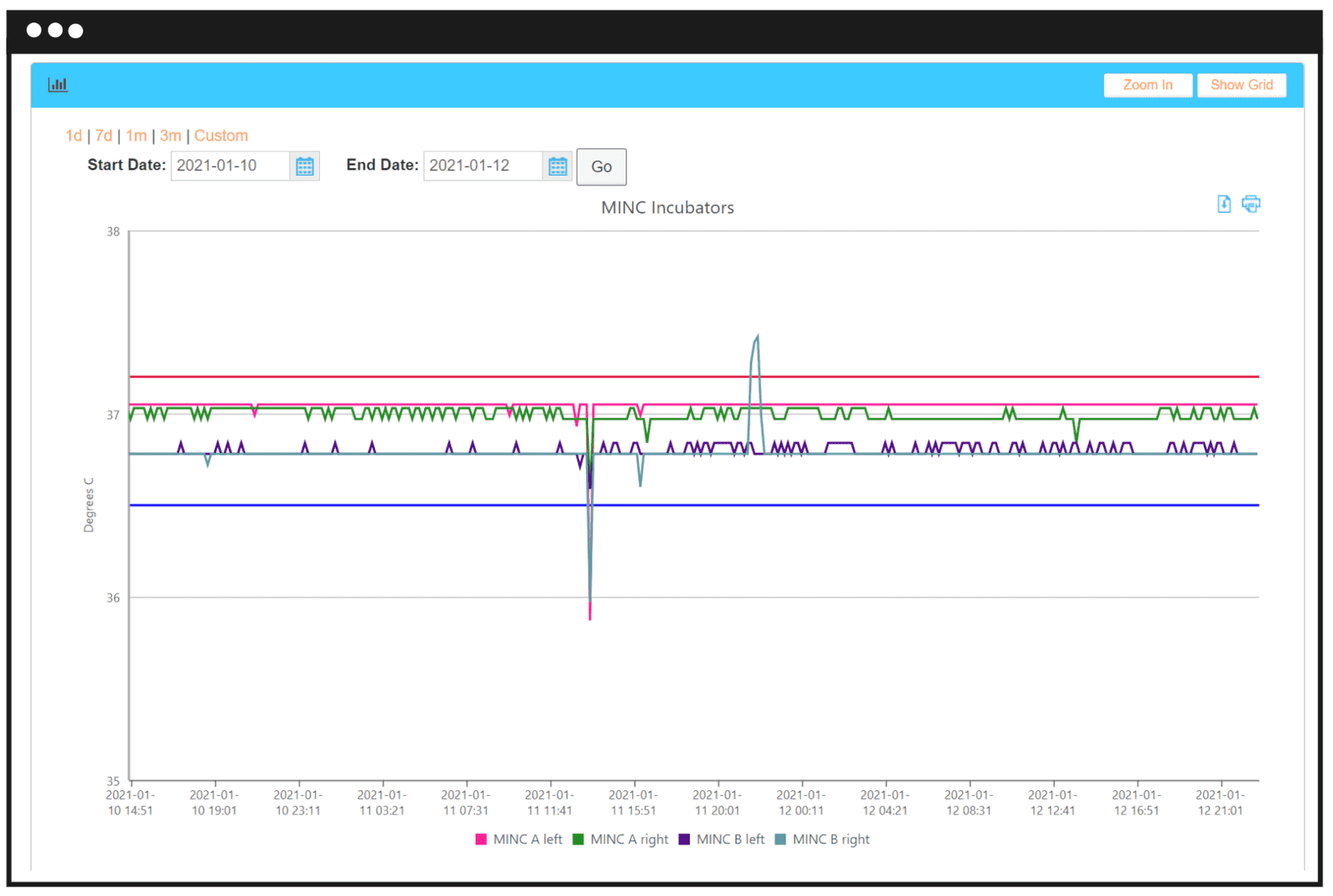1333x896 pixels.
Task: Click the MINC Incubators chart title
Action: (667, 207)
